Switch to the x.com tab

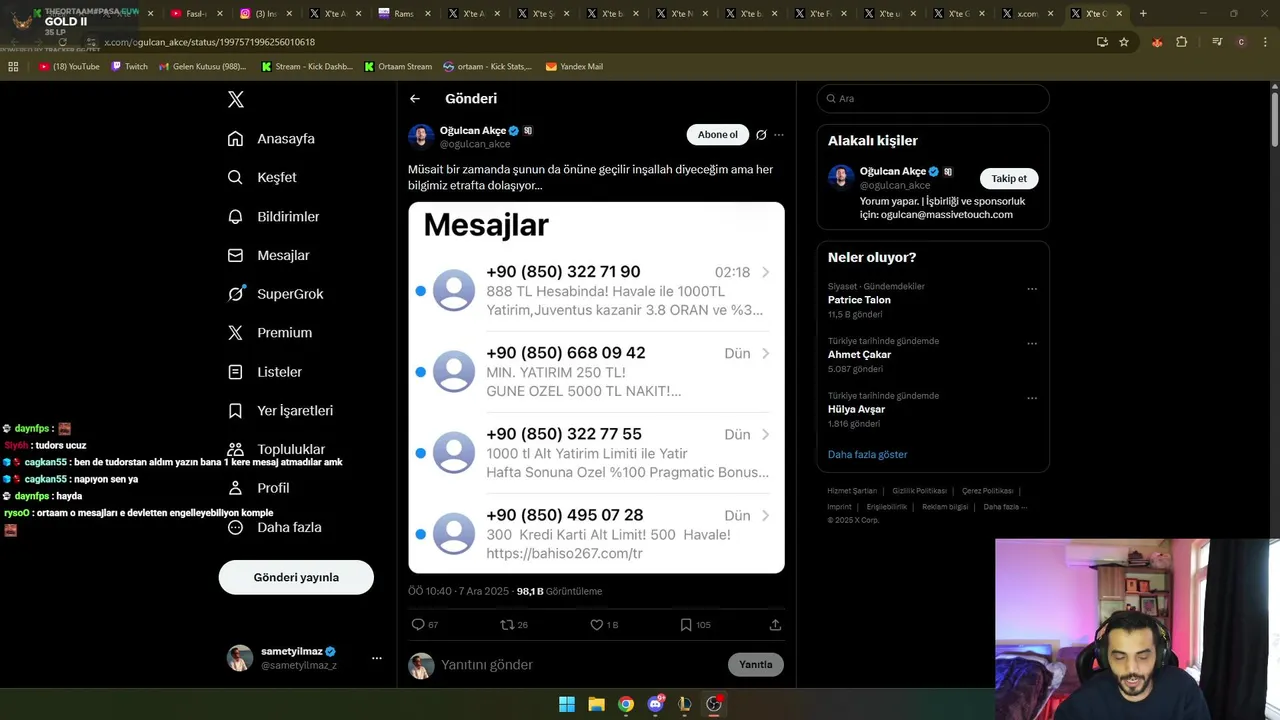[x=1027, y=14]
